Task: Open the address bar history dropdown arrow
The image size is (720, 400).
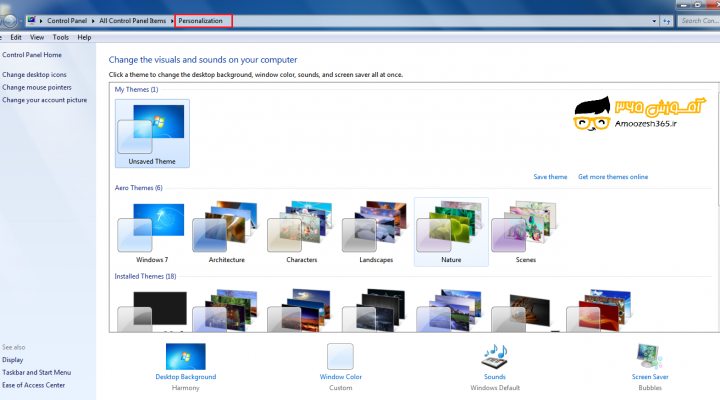Action: 654,21
